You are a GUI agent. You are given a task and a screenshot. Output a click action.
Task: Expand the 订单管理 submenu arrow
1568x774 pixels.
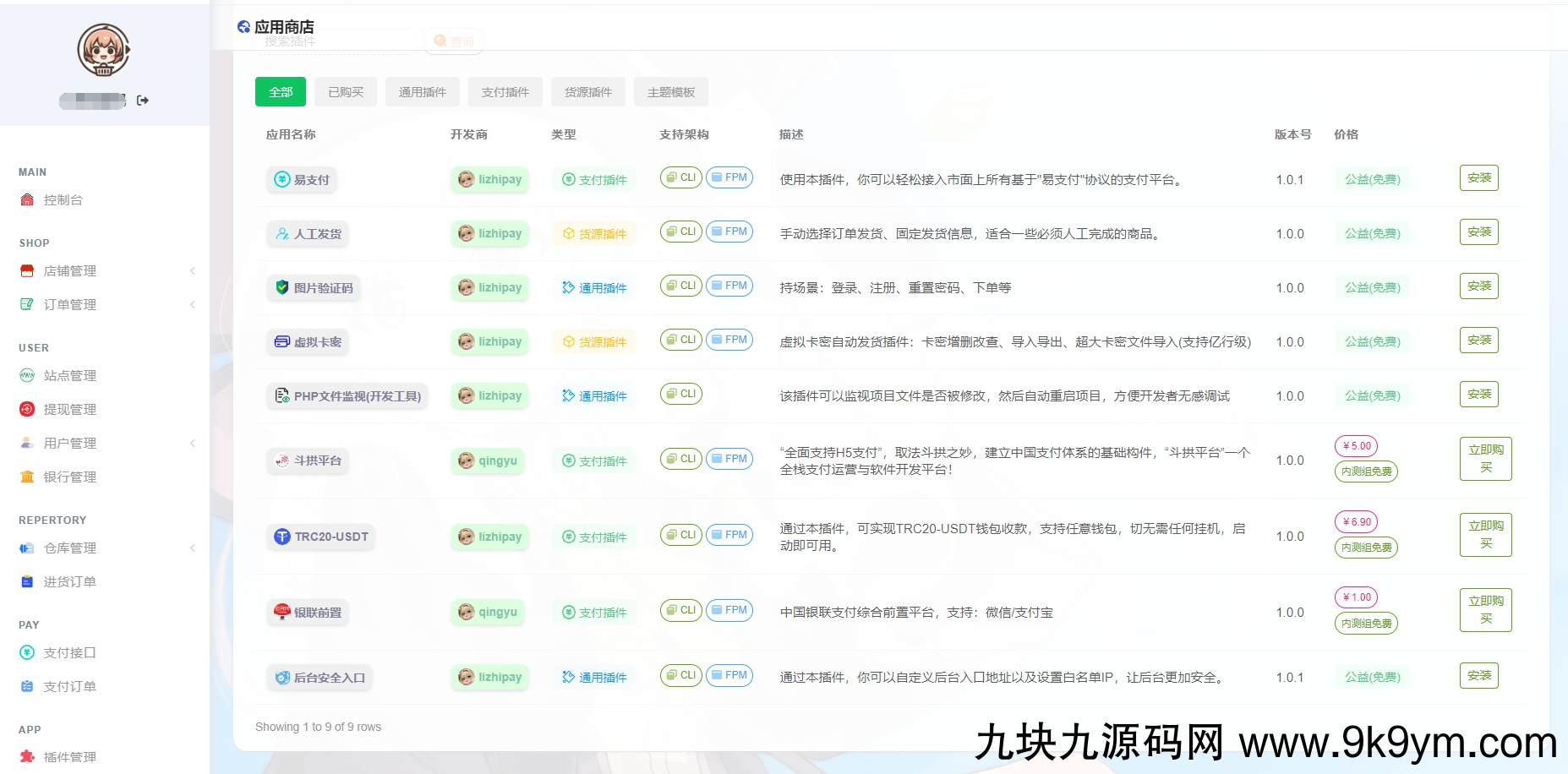193,305
